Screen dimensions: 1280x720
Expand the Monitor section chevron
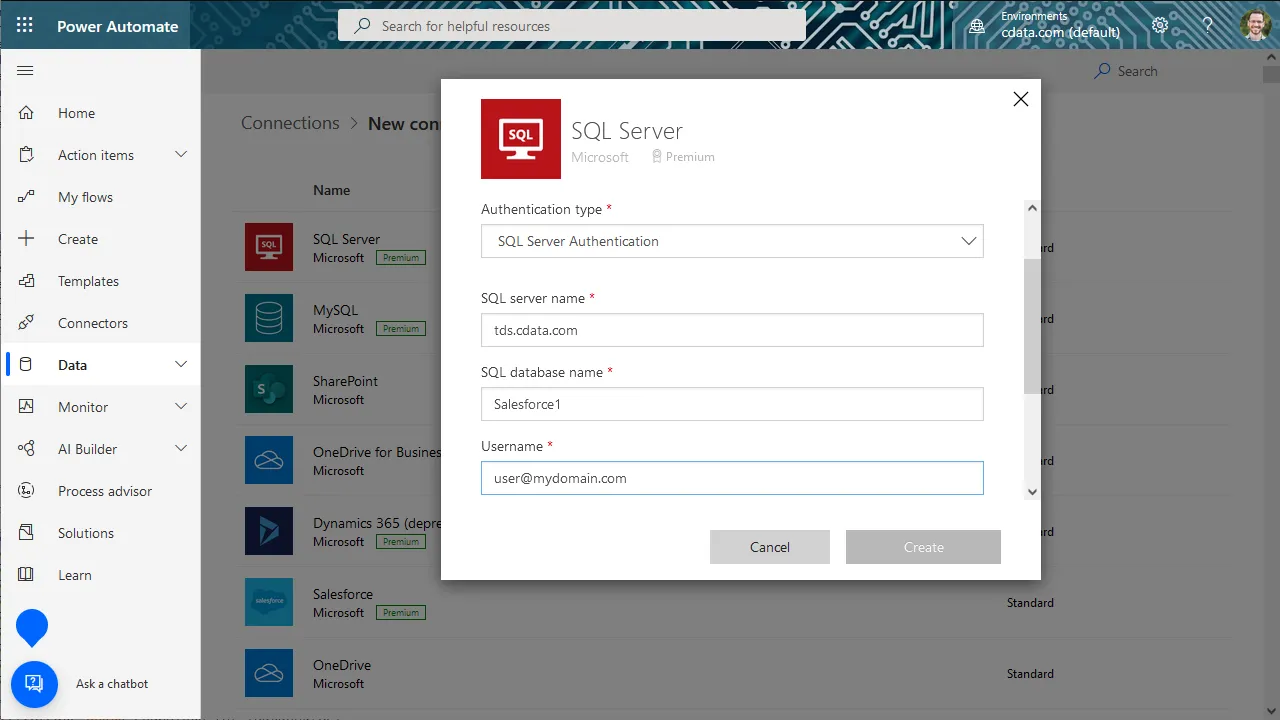point(181,407)
